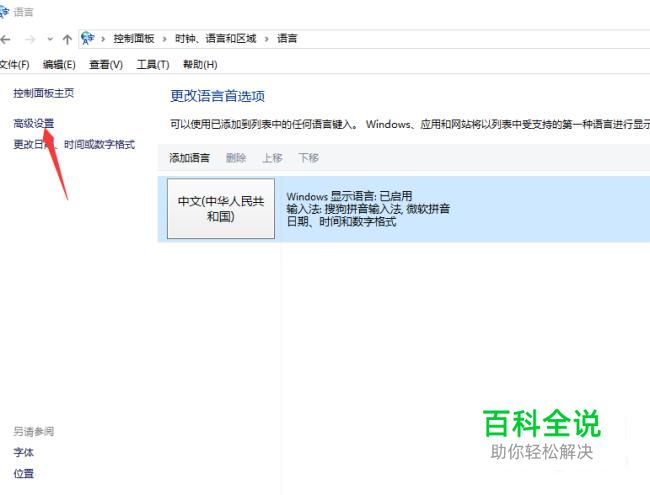Go to 控制面板主页 link
Screen dimensions: 650x495
click(x=44, y=93)
